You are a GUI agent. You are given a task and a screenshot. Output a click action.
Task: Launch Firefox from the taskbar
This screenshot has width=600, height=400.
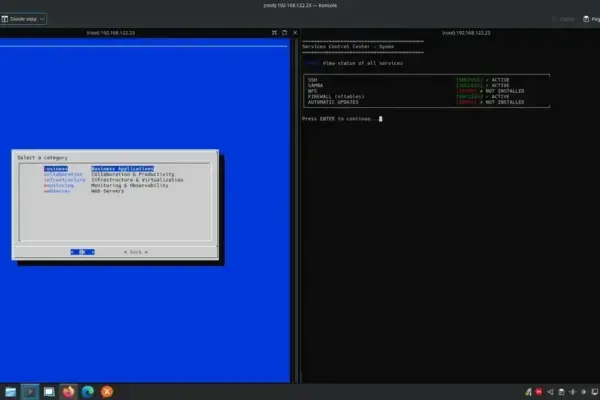(68, 392)
